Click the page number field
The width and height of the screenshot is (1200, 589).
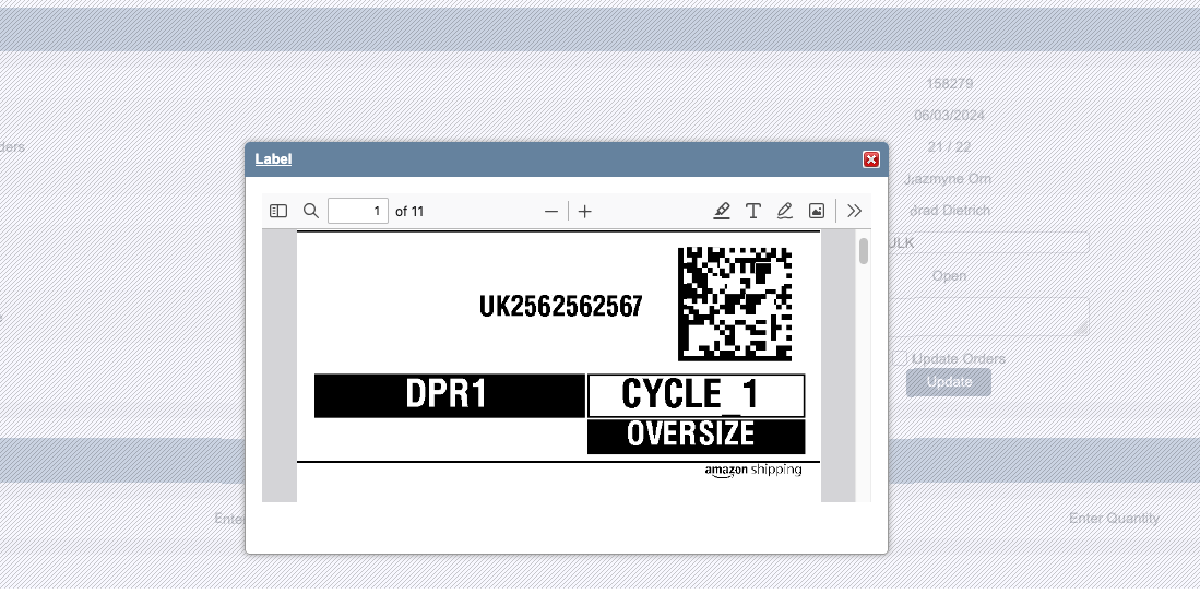358,211
